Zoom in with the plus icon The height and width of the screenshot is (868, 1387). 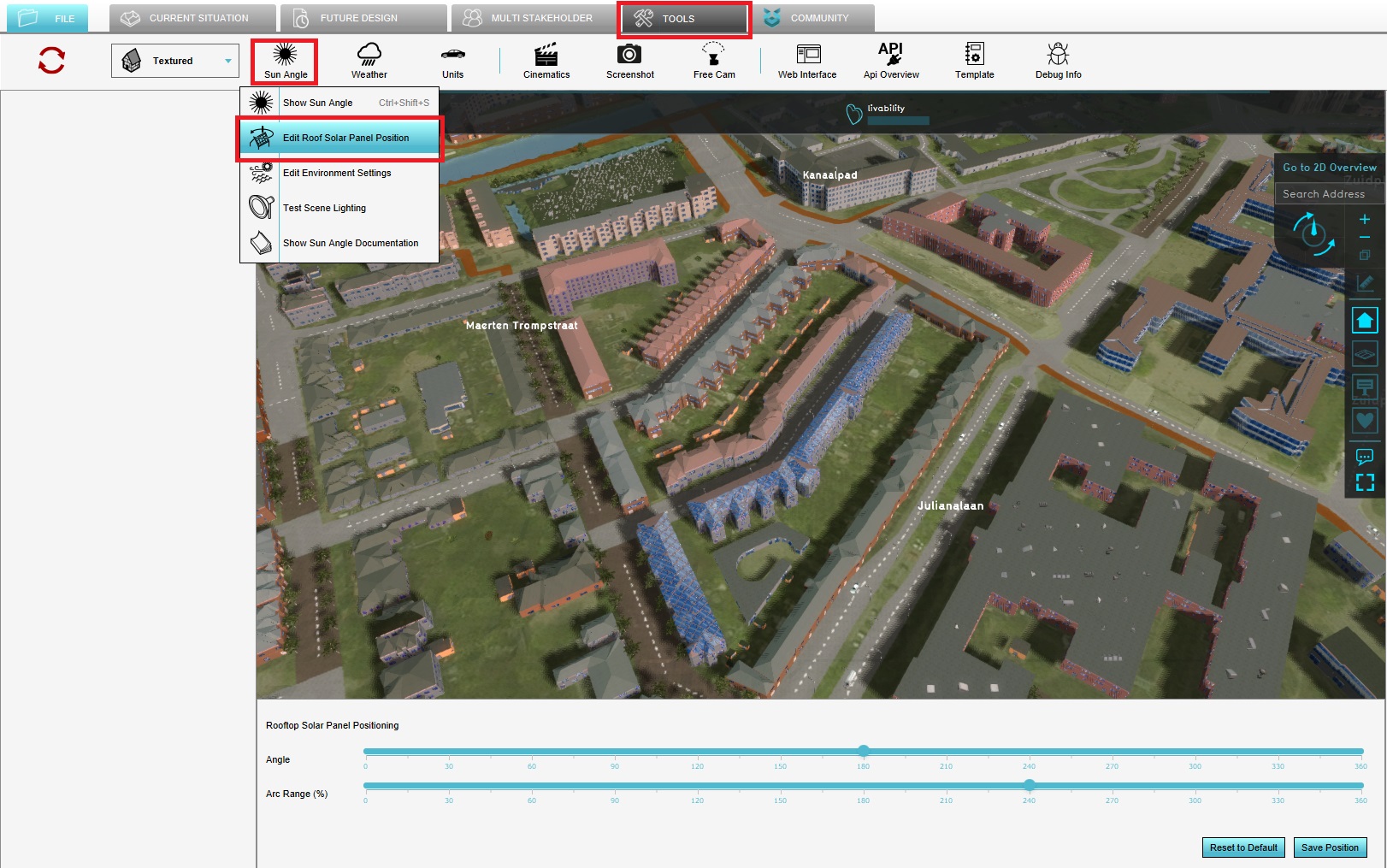click(x=1365, y=220)
